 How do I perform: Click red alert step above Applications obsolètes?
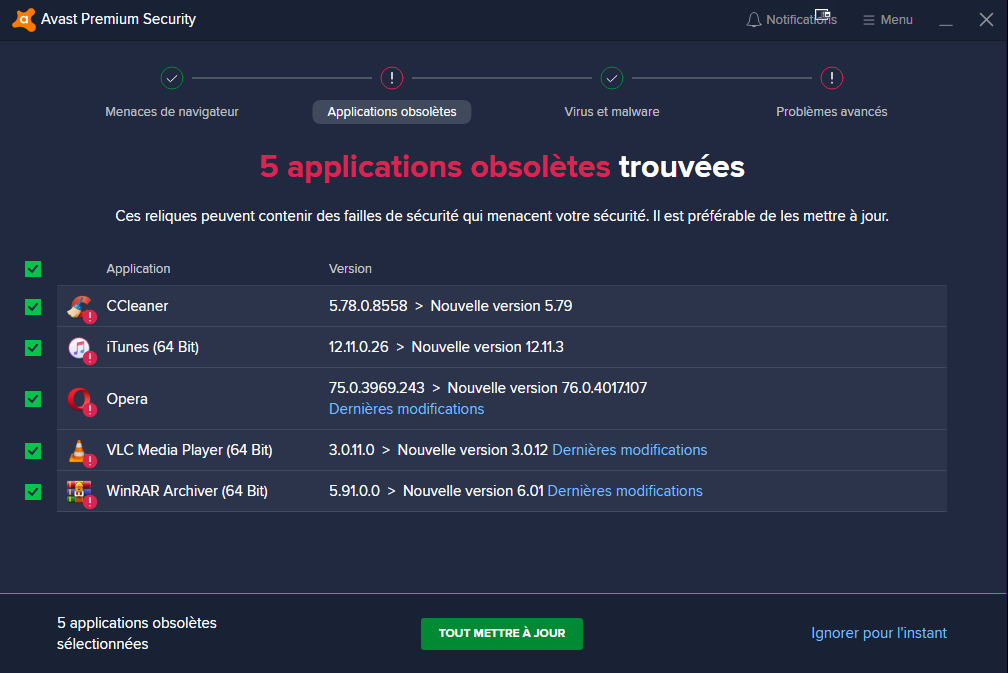point(392,78)
